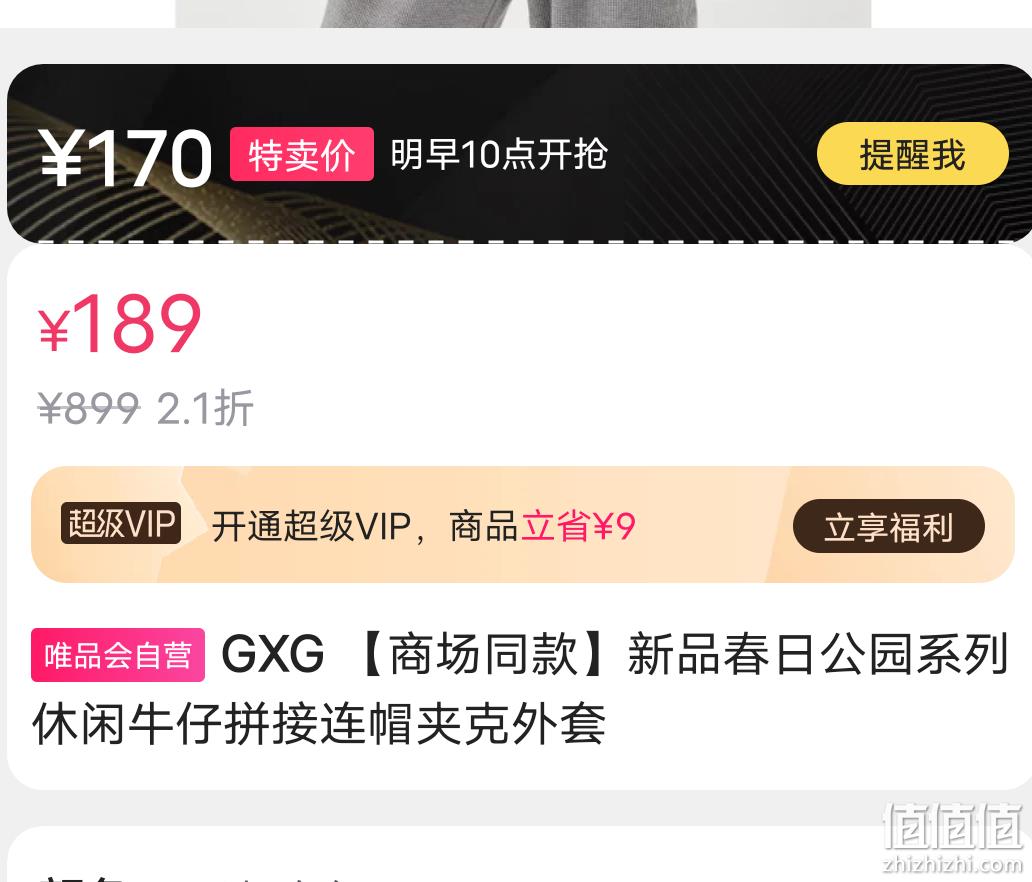The height and width of the screenshot is (882, 1032).
Task: Tap the crossed-out ¥899 original price
Action: [89, 408]
